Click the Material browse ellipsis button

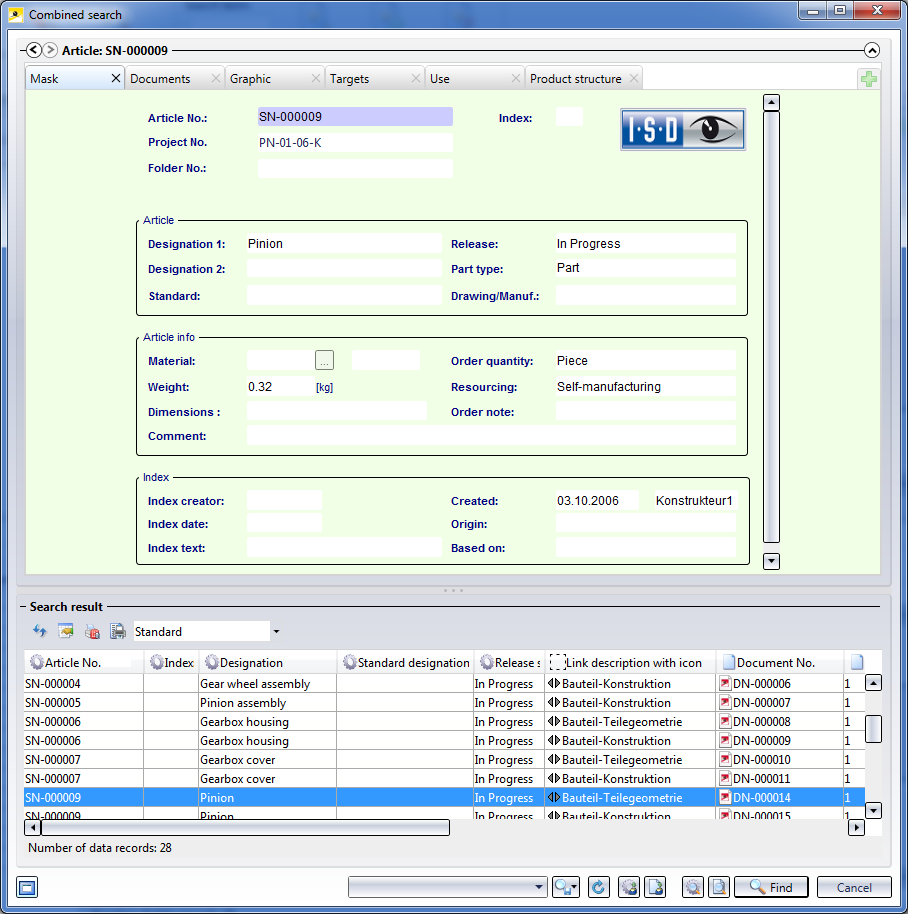click(x=323, y=361)
